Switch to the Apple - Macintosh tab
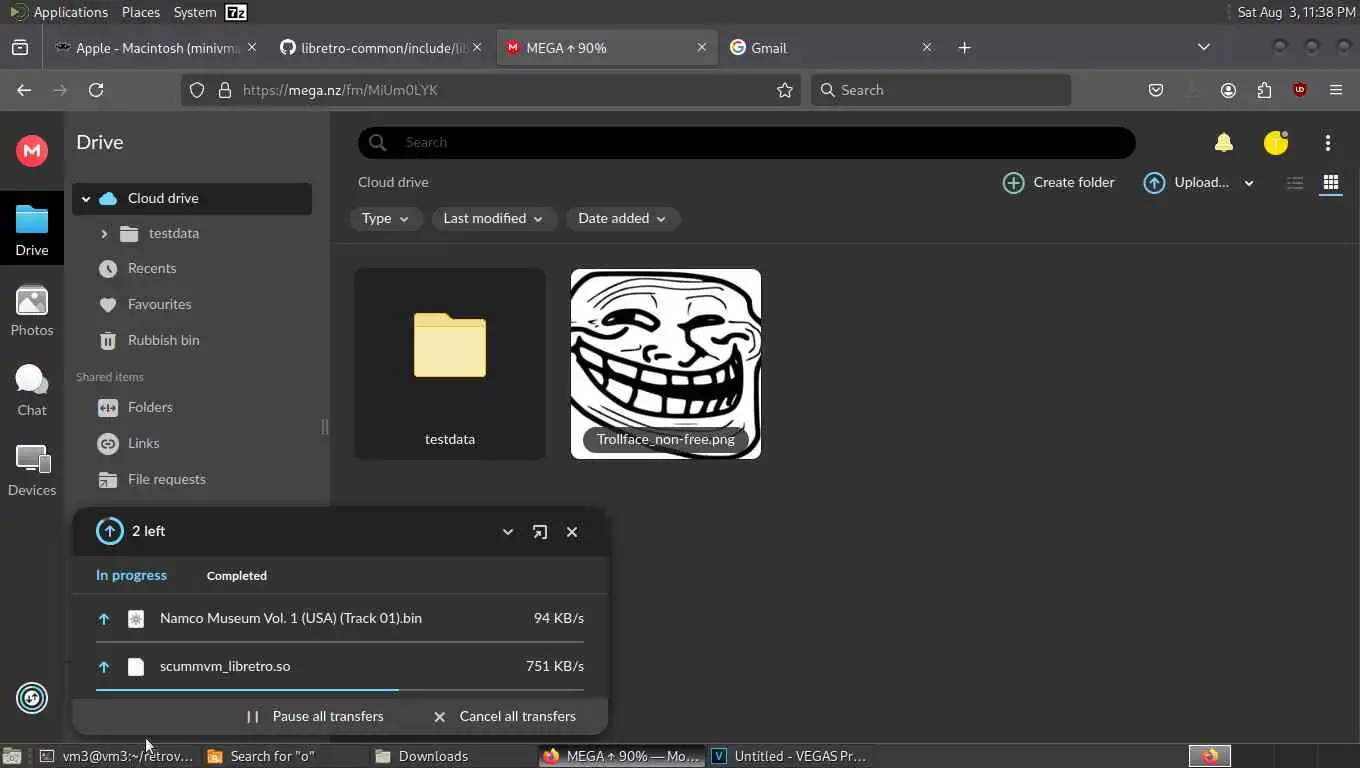1360x768 pixels. click(x=156, y=47)
